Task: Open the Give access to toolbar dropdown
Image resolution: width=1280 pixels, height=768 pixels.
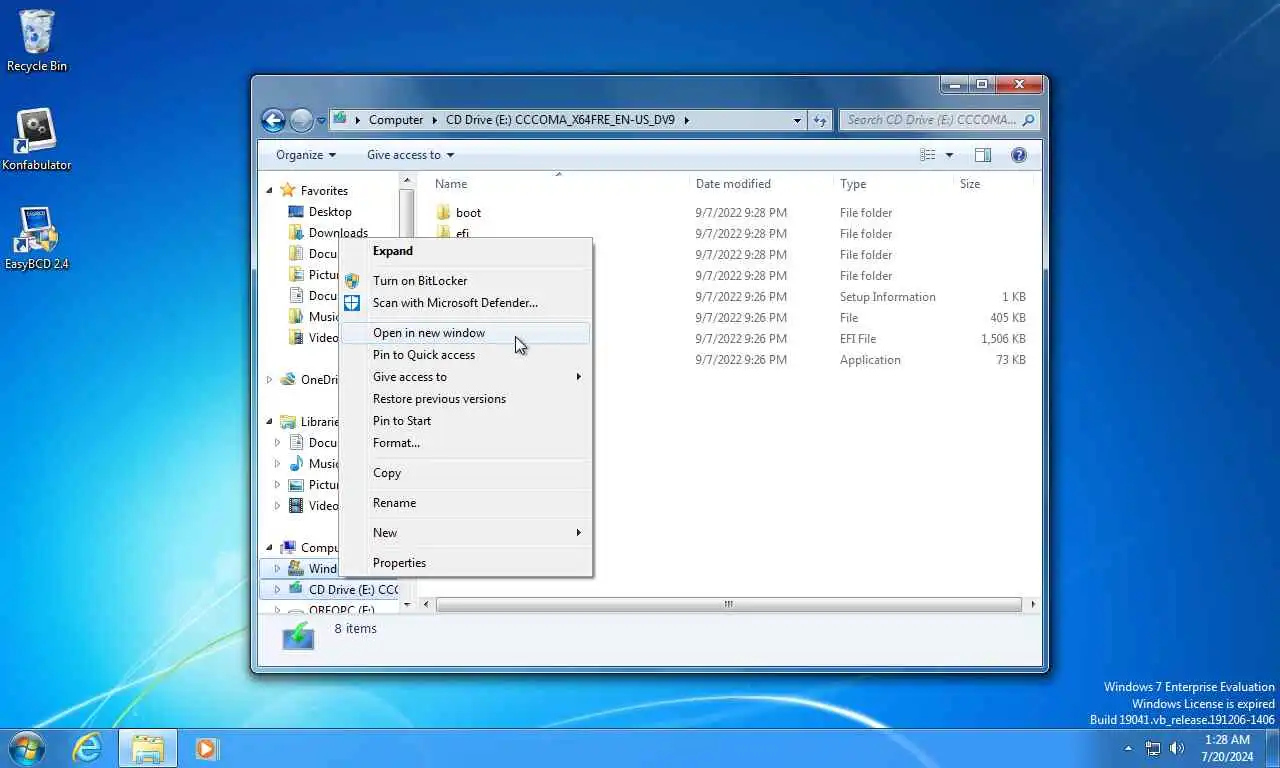Action: pos(410,155)
